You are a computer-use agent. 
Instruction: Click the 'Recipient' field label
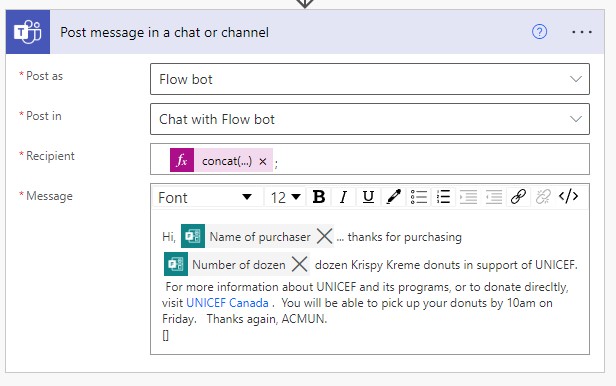click(50, 155)
